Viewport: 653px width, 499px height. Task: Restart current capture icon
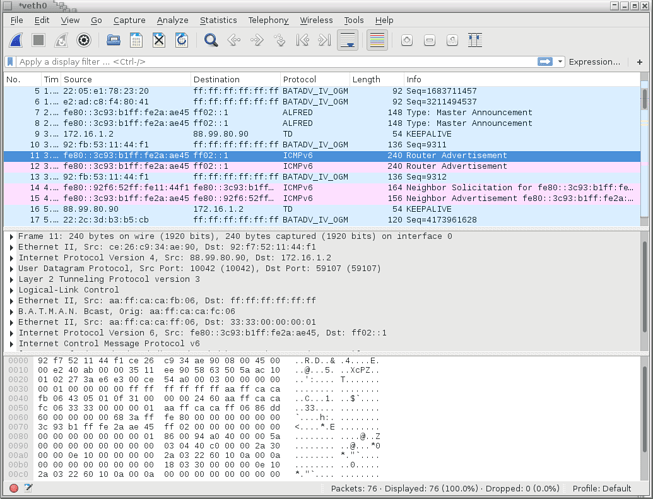point(61,40)
